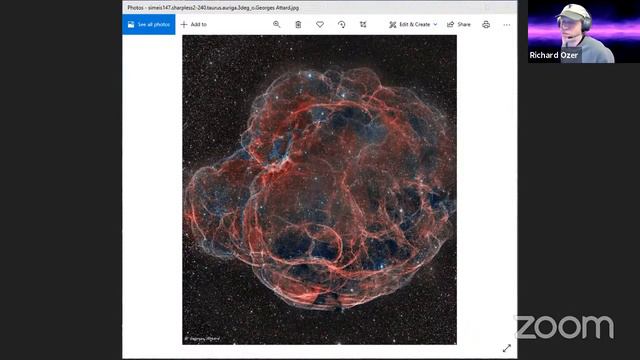
Task: Click the Simeis 147 nebula photo
Action: tap(320, 190)
